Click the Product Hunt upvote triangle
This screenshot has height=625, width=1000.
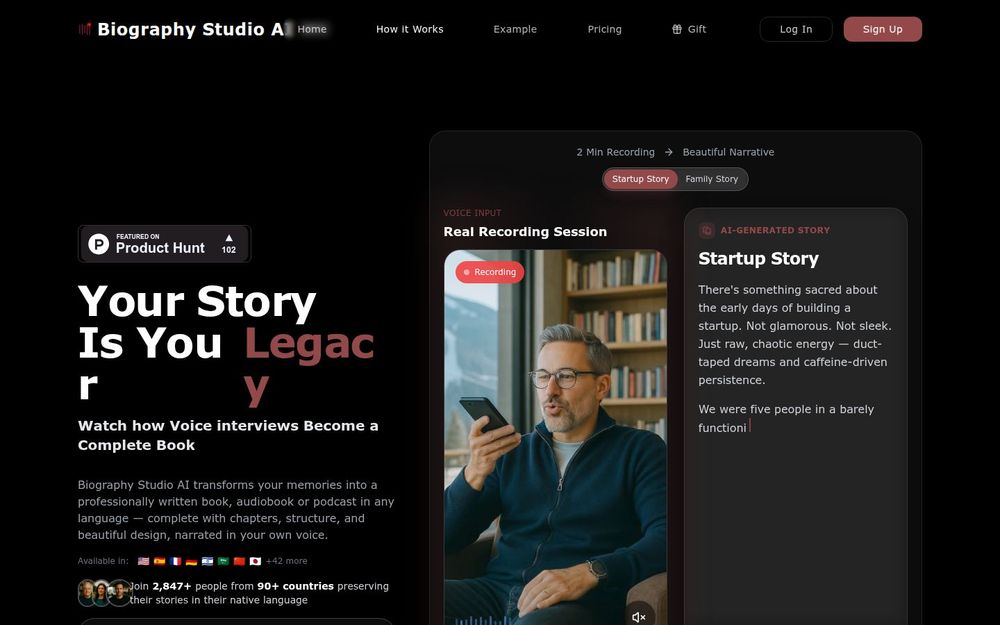pos(229,238)
